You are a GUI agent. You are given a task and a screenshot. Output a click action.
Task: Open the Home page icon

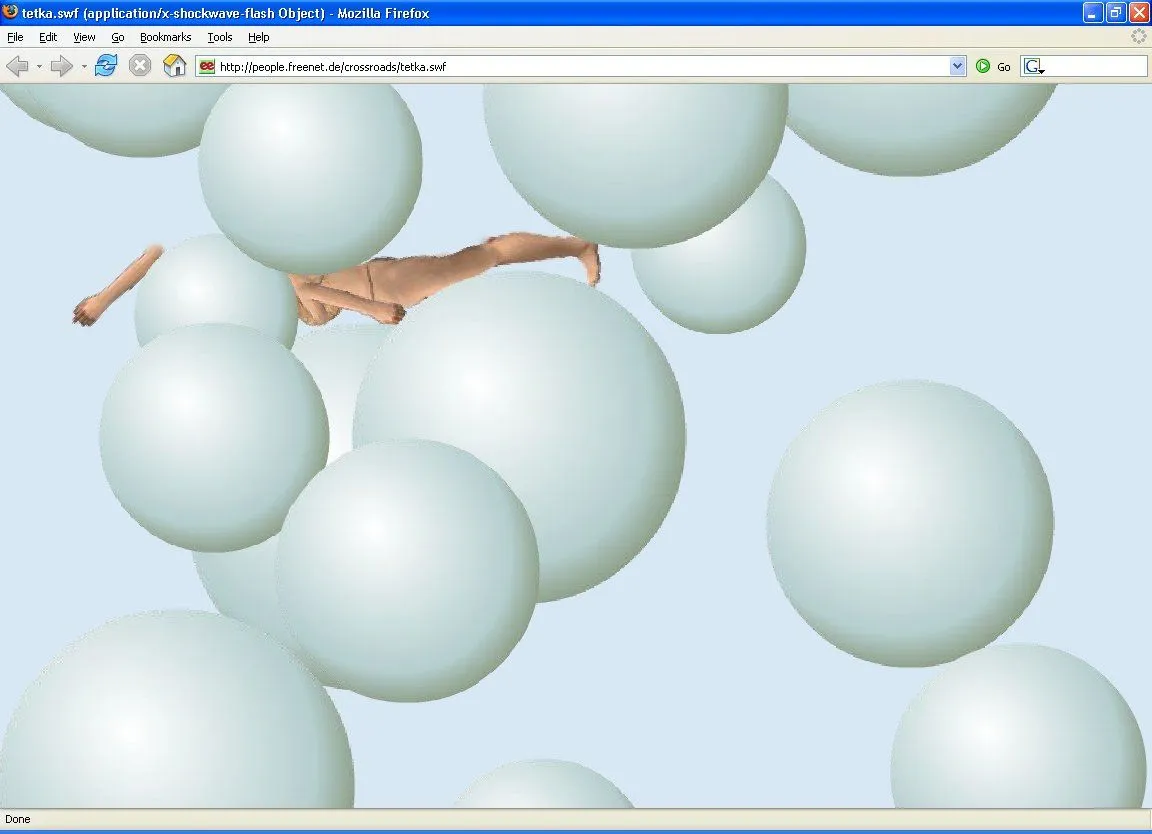pyautogui.click(x=174, y=66)
